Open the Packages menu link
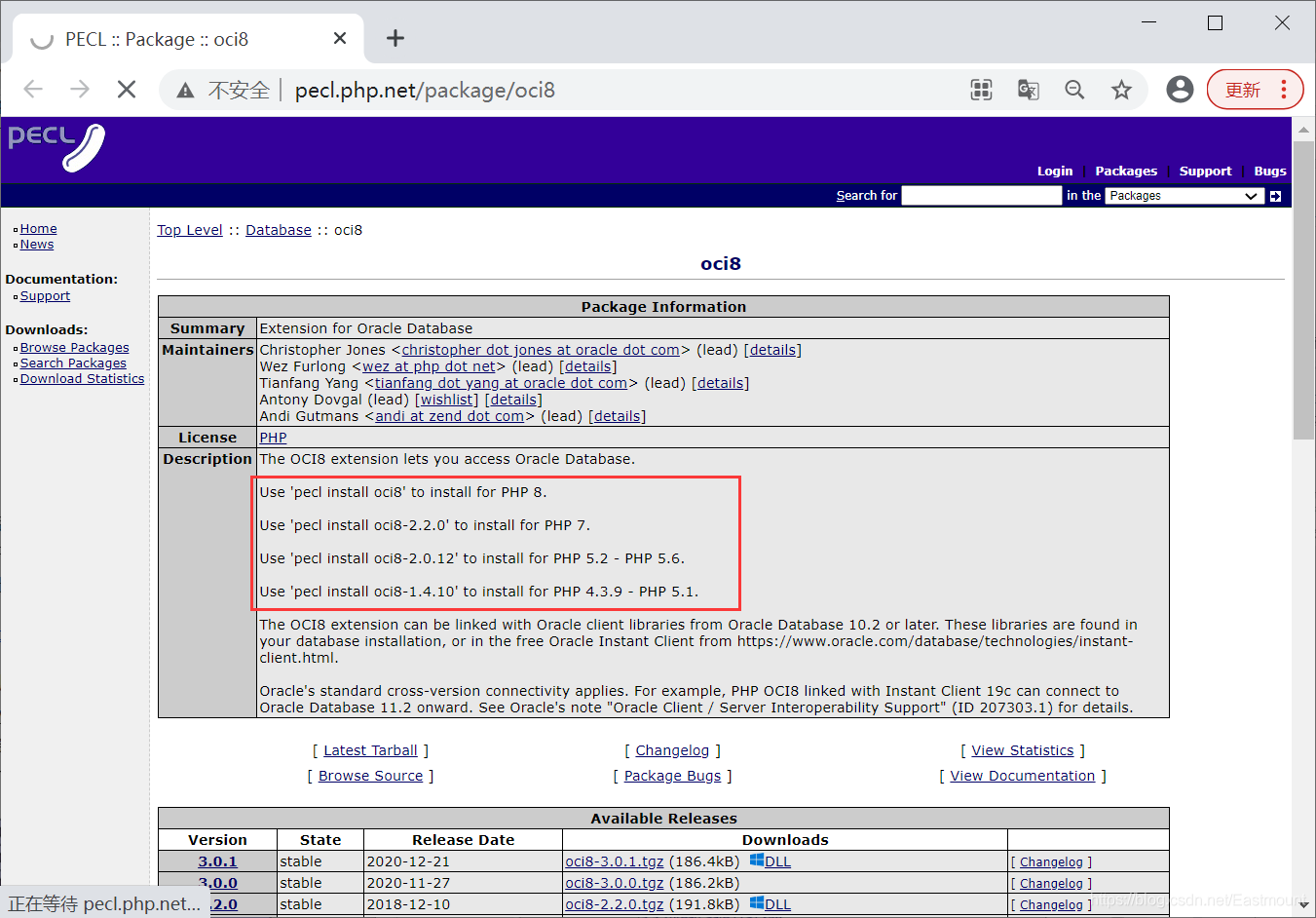The image size is (1316, 918). tap(1126, 171)
